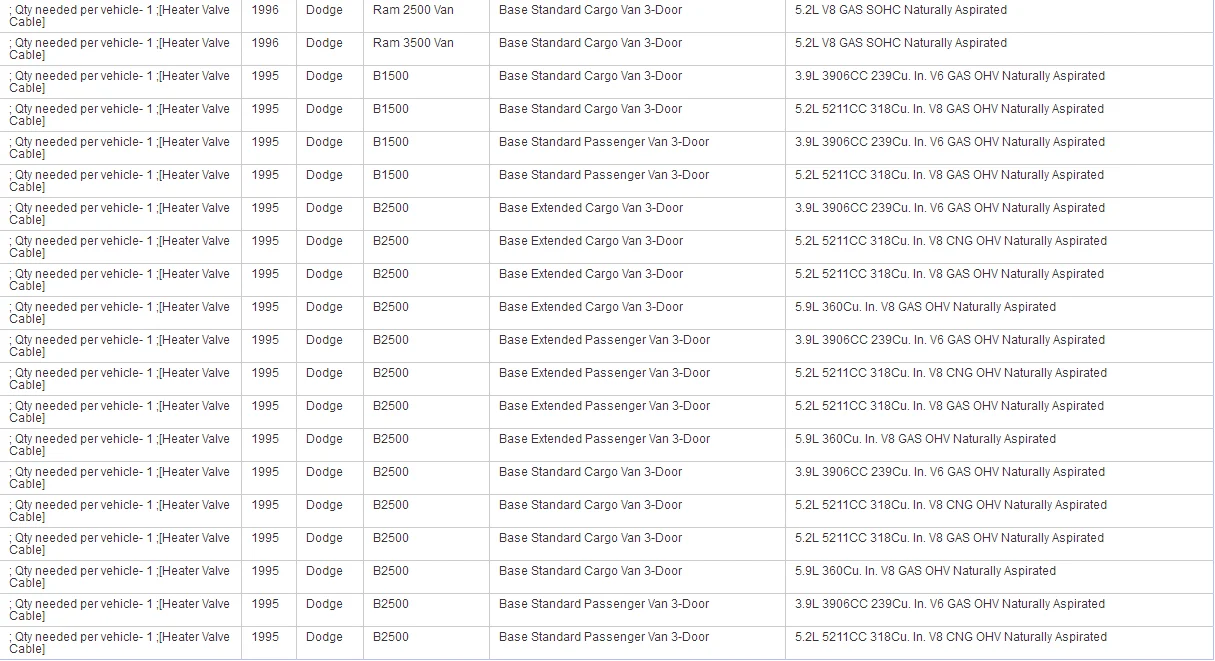Click Base Standard Cargo Van 3-Door, Ram 3500 Van row
Viewport: 1215px width, 661px height.
tap(591, 43)
